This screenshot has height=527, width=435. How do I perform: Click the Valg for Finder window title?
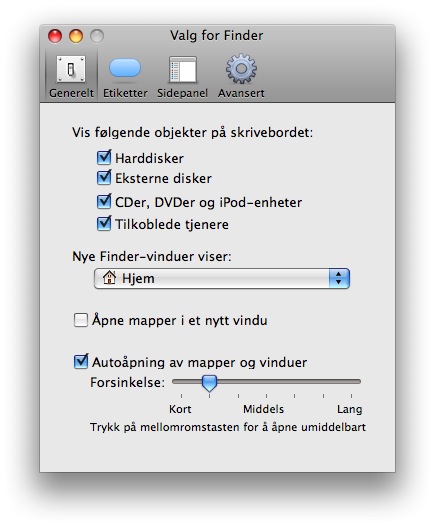tap(216, 35)
